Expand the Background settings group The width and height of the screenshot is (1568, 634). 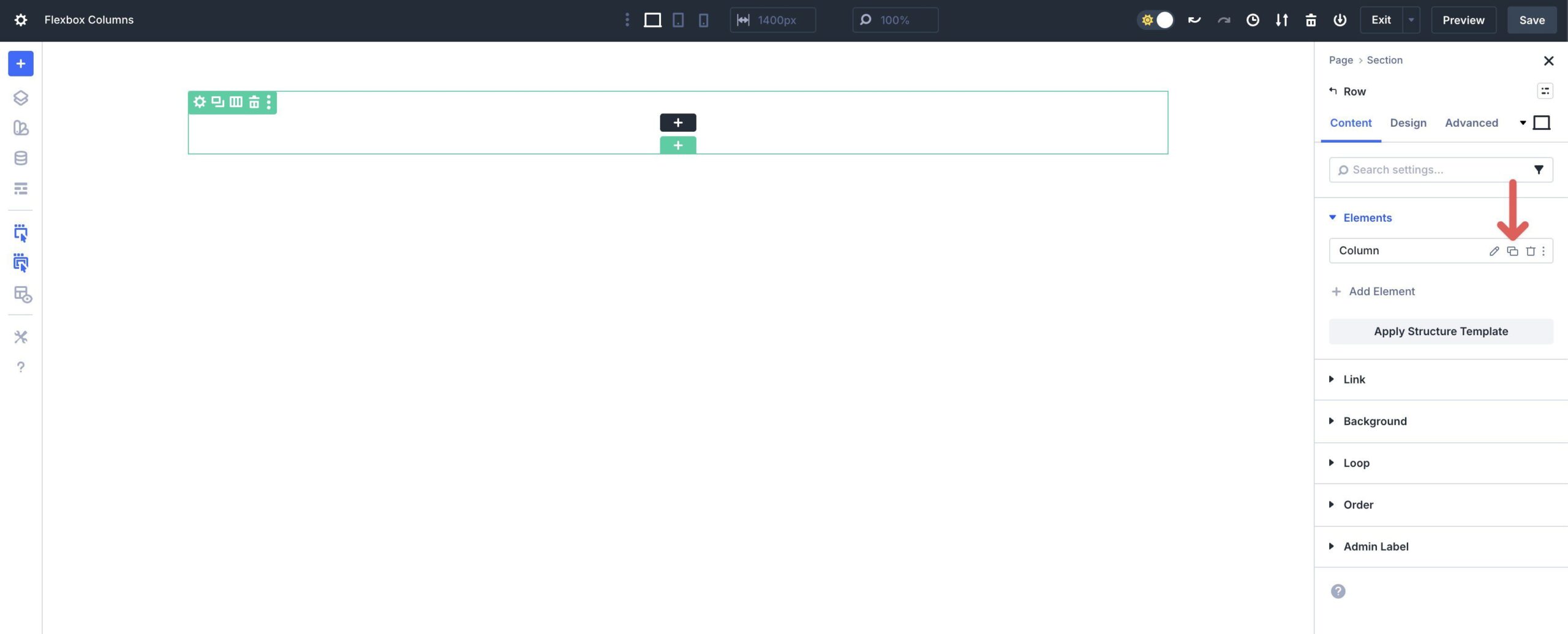[1374, 421]
